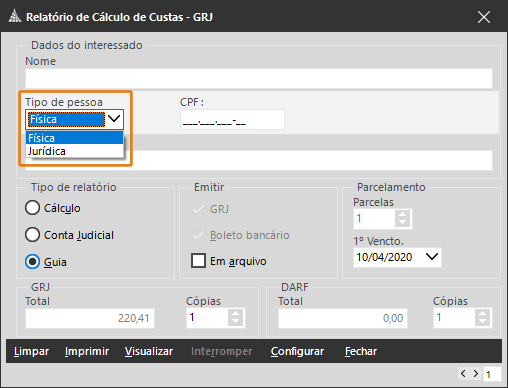The width and height of the screenshot is (508, 388).
Task: Click the Parcelas number field
Action: coord(375,219)
